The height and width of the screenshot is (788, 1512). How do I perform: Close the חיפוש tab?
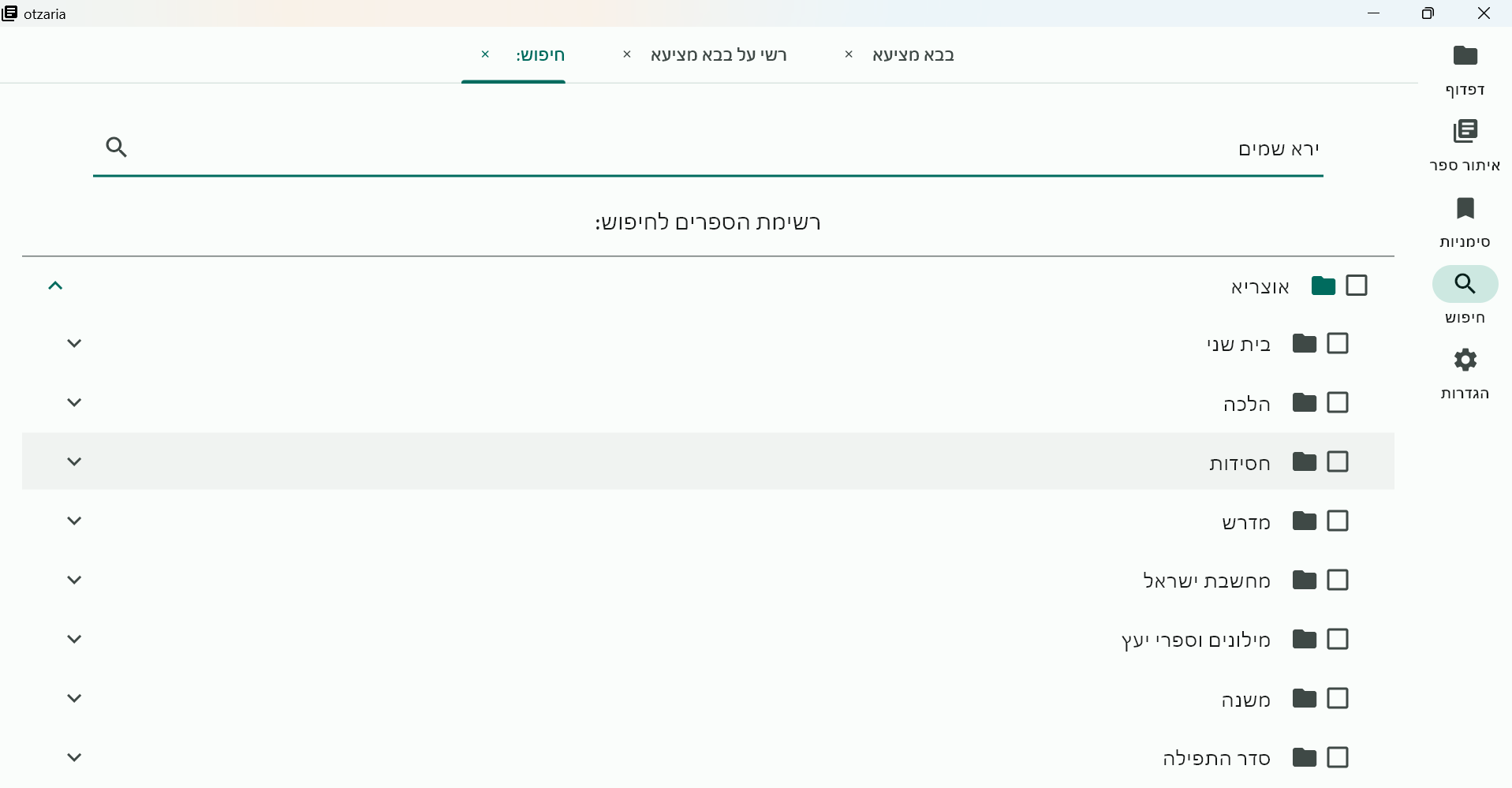coord(485,54)
